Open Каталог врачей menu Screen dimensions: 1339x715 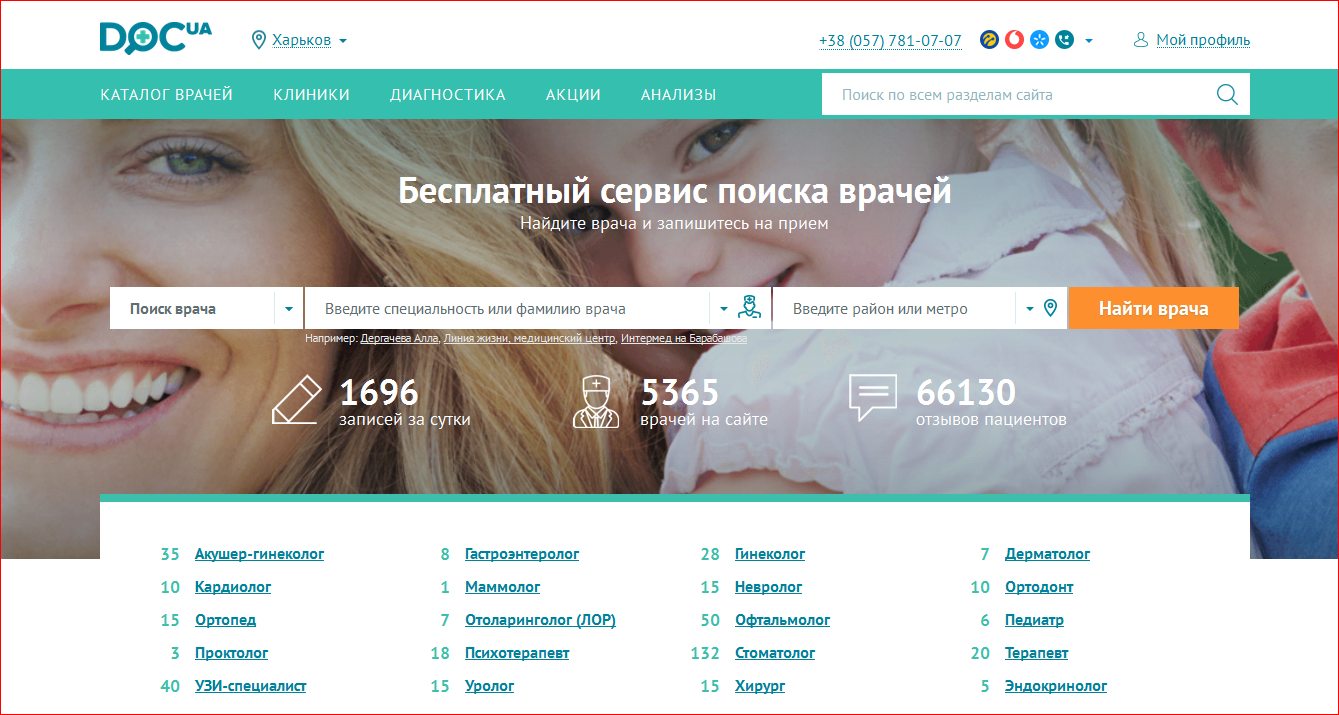[166, 95]
